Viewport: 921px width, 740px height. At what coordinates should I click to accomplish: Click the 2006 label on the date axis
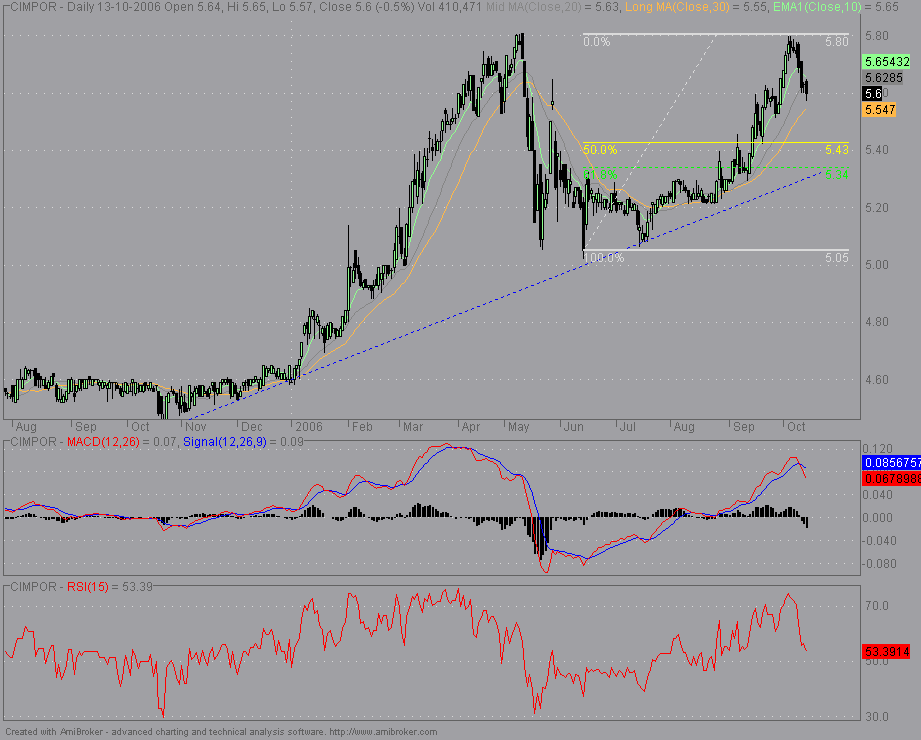[x=309, y=427]
